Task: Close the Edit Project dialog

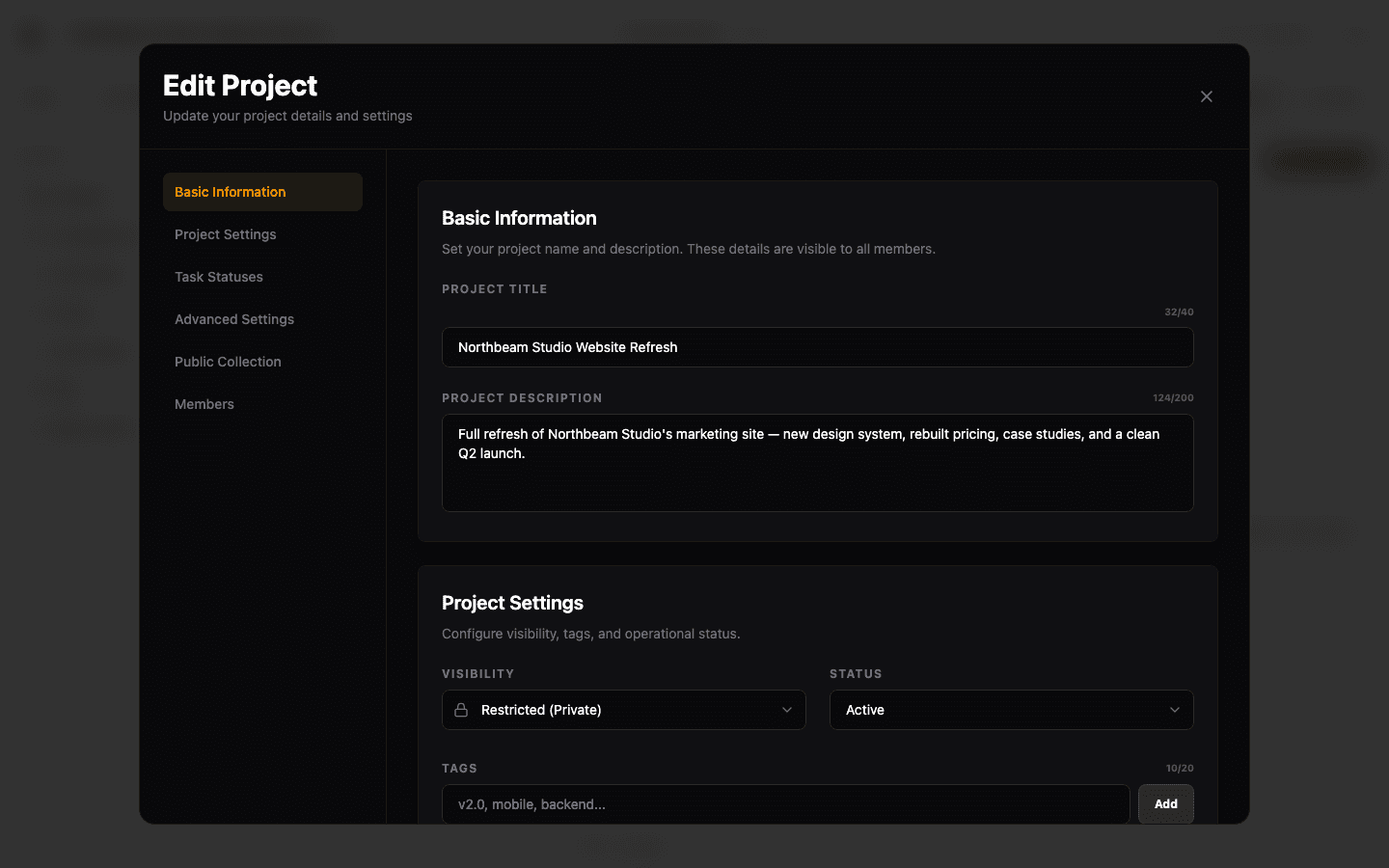Action: click(x=1206, y=96)
